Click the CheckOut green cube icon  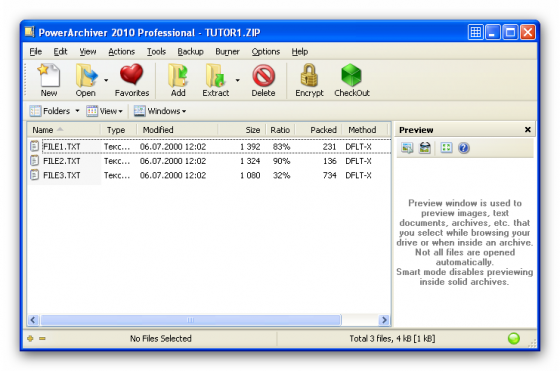[351, 75]
